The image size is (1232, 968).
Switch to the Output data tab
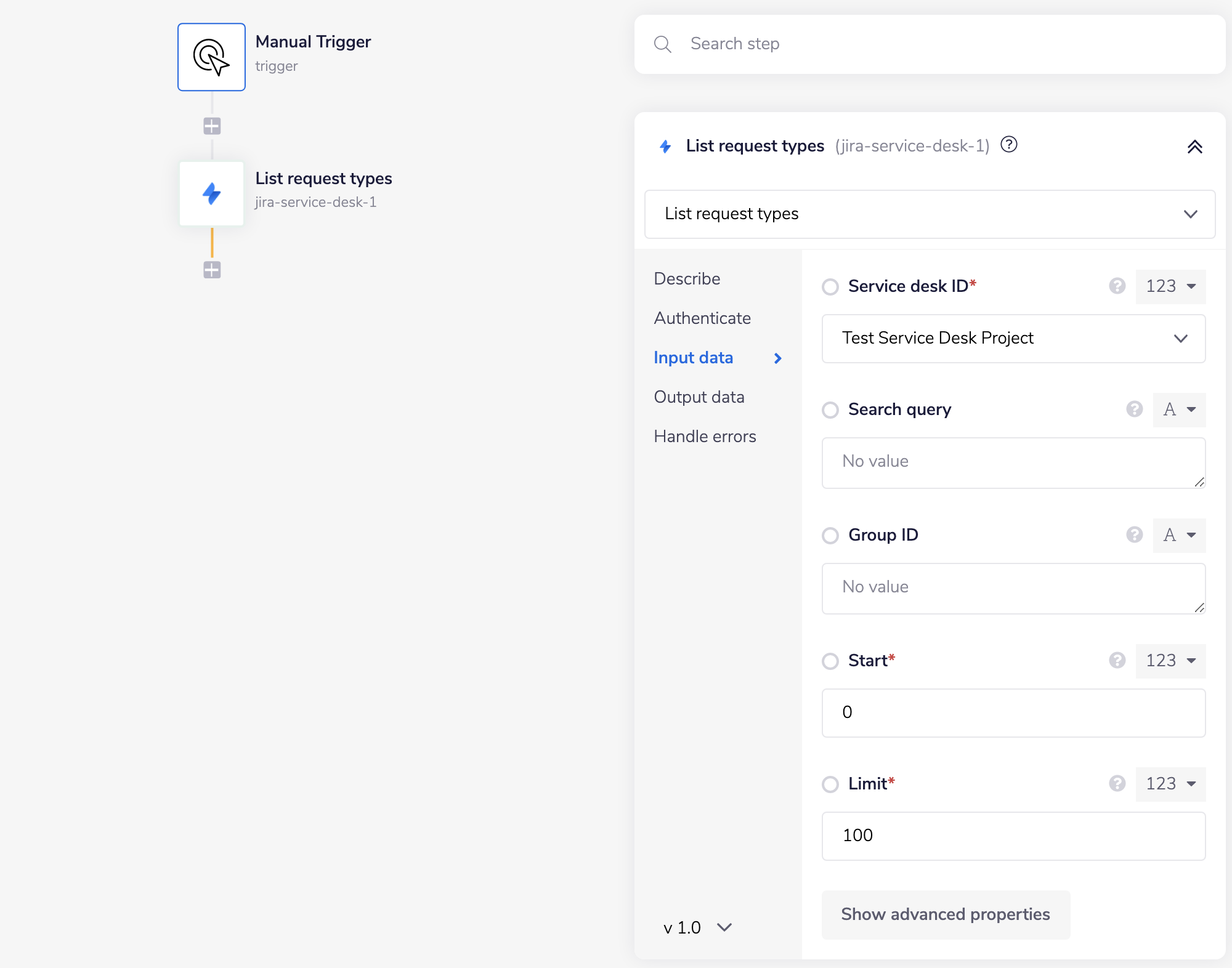pyautogui.click(x=699, y=397)
